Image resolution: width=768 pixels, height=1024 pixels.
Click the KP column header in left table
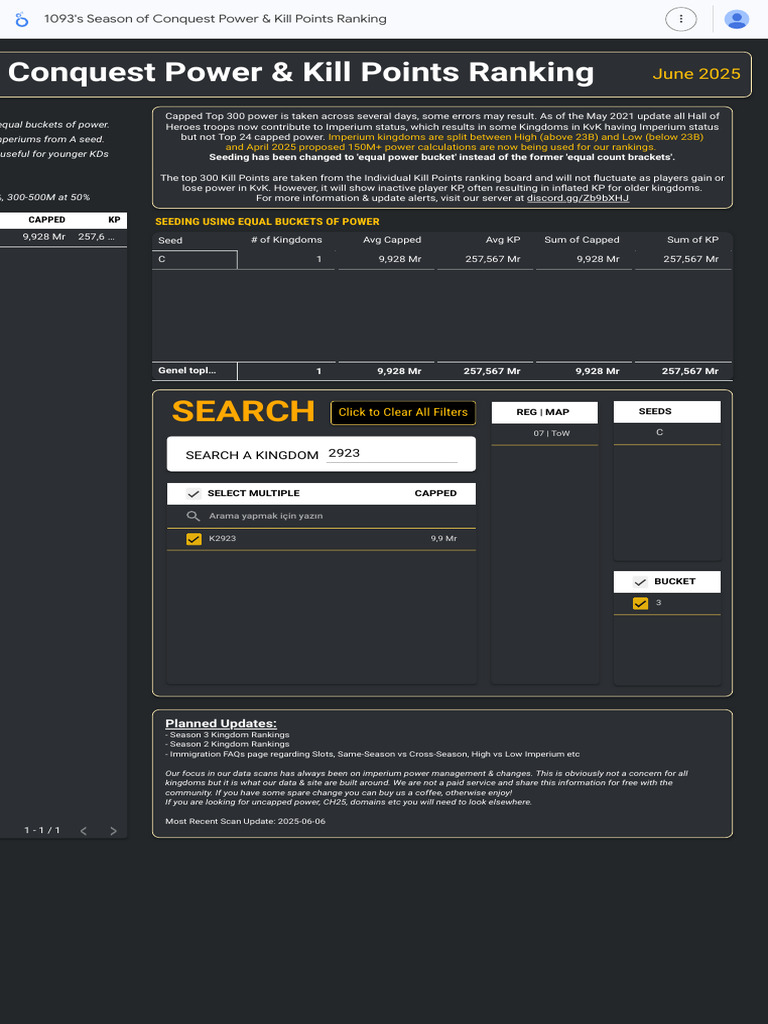click(114, 220)
